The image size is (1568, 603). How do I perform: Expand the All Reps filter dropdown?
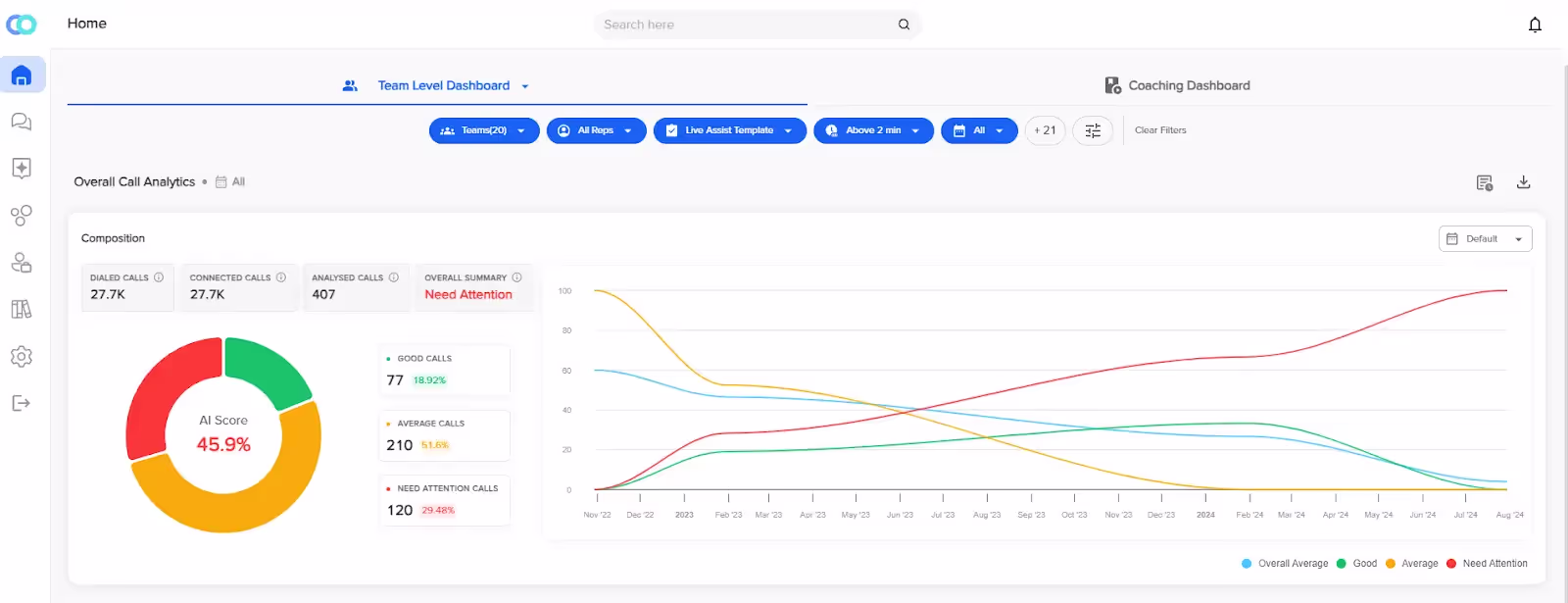pyautogui.click(x=596, y=130)
